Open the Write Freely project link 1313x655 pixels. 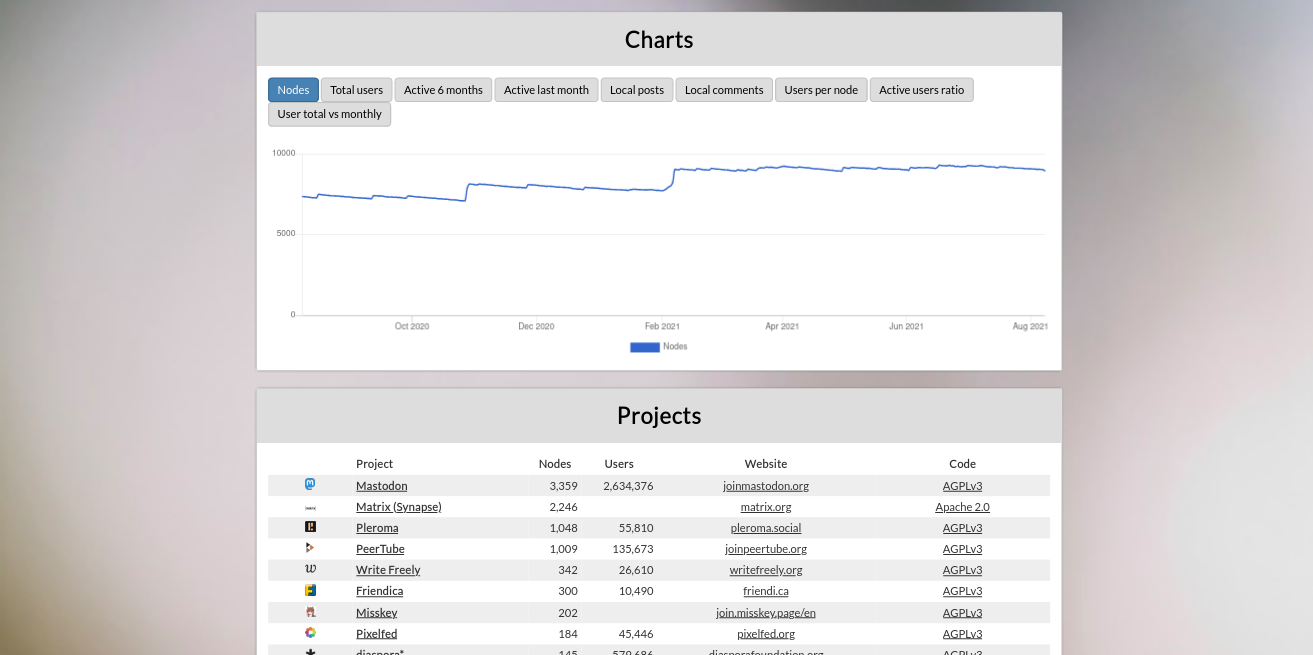[x=388, y=570]
